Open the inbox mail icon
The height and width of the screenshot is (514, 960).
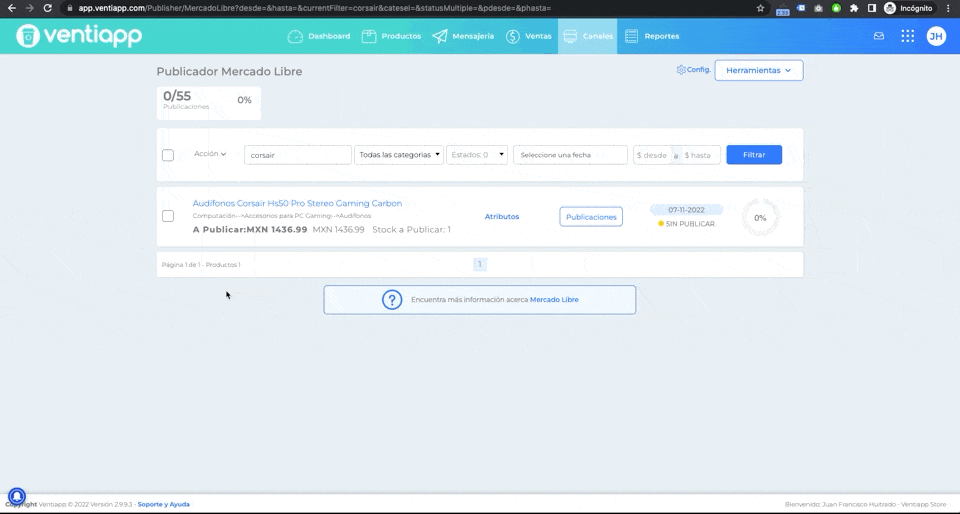pos(879,36)
